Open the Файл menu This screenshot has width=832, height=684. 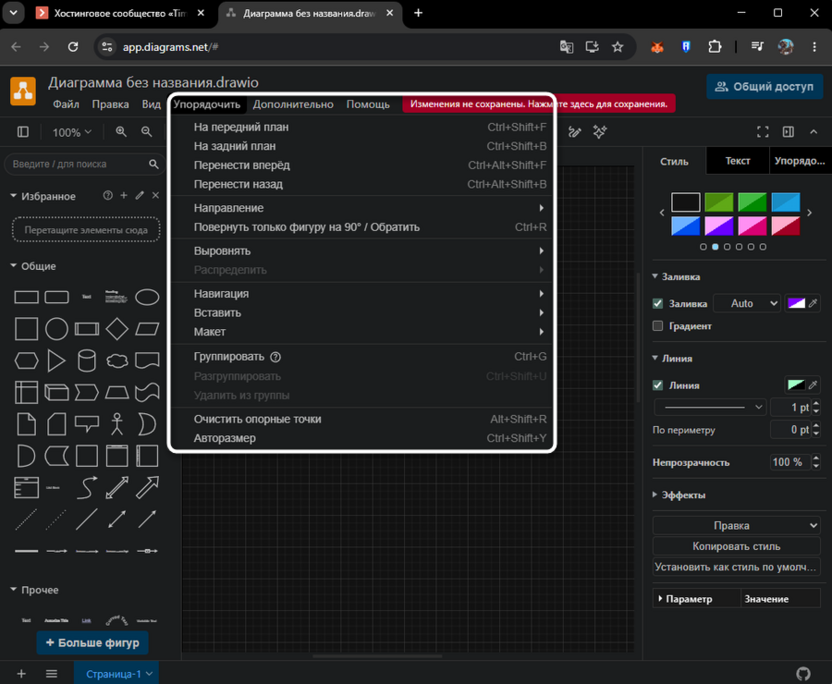pos(66,104)
